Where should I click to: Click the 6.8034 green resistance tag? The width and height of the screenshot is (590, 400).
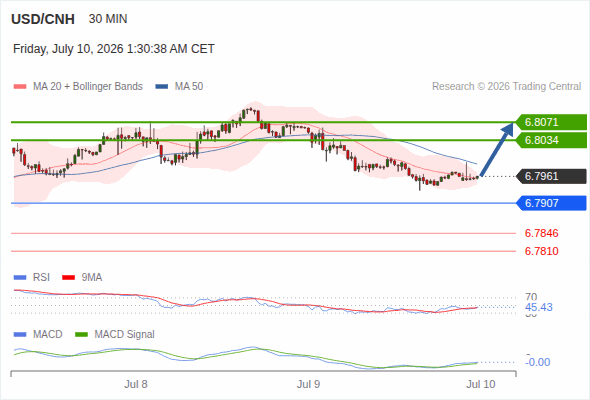point(551,140)
